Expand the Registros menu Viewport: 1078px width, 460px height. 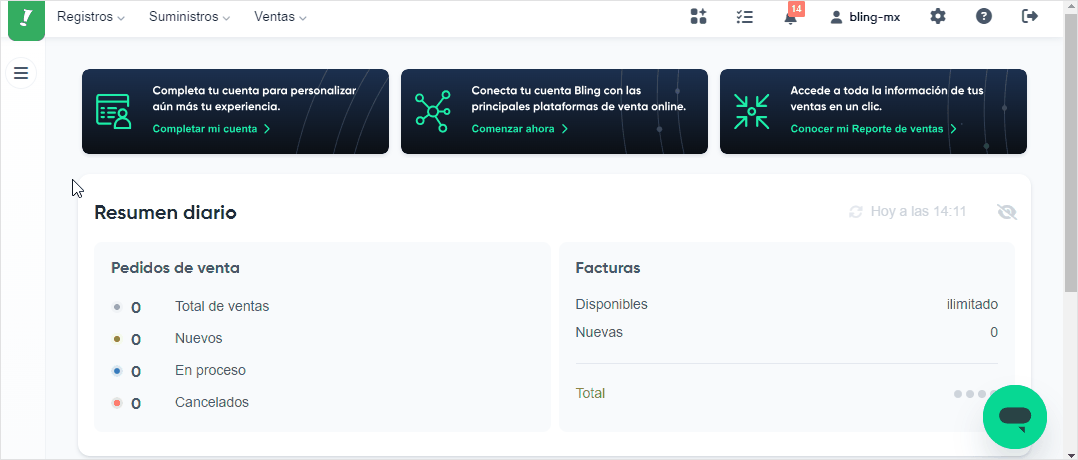(91, 17)
